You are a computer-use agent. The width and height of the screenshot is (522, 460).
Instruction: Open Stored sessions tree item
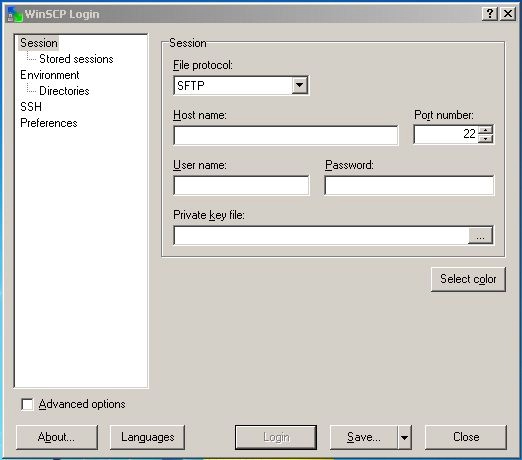tap(76, 59)
